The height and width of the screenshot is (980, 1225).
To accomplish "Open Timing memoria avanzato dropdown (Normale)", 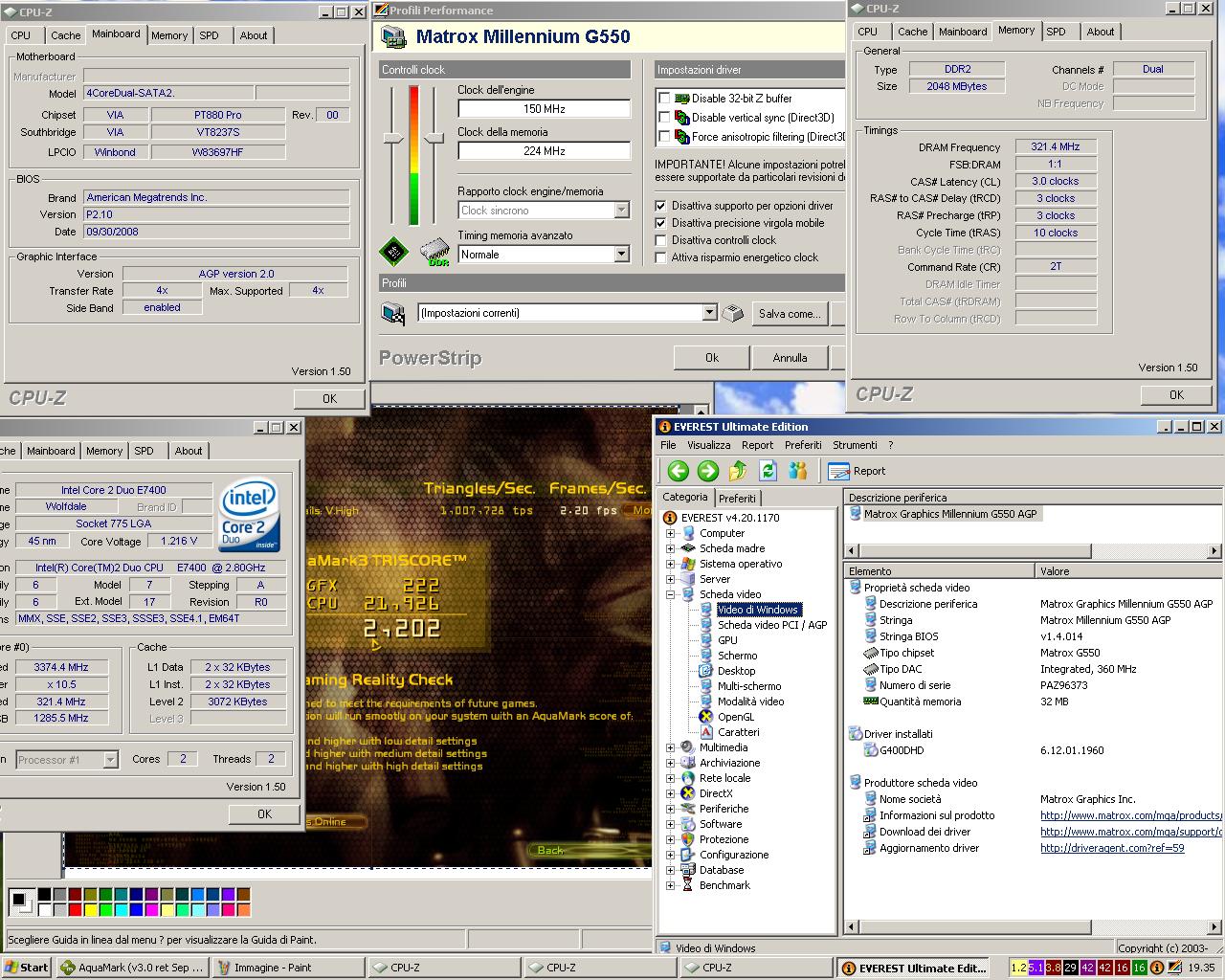I will 621,254.
